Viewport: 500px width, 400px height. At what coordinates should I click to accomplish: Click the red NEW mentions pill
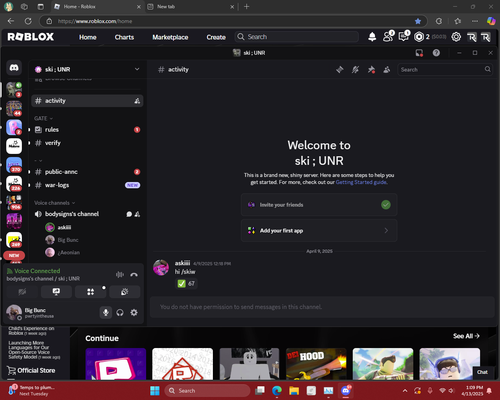click(14, 256)
